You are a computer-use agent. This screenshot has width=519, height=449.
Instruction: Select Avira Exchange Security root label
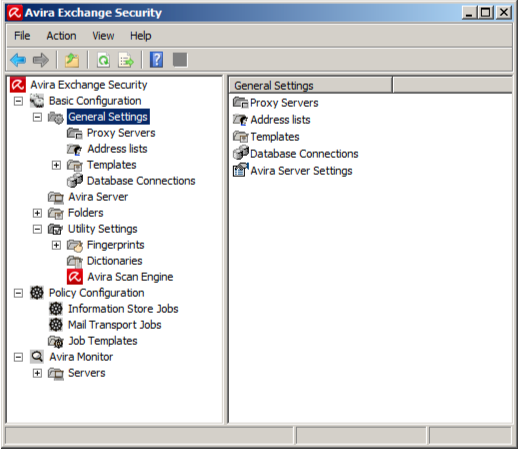(x=89, y=85)
